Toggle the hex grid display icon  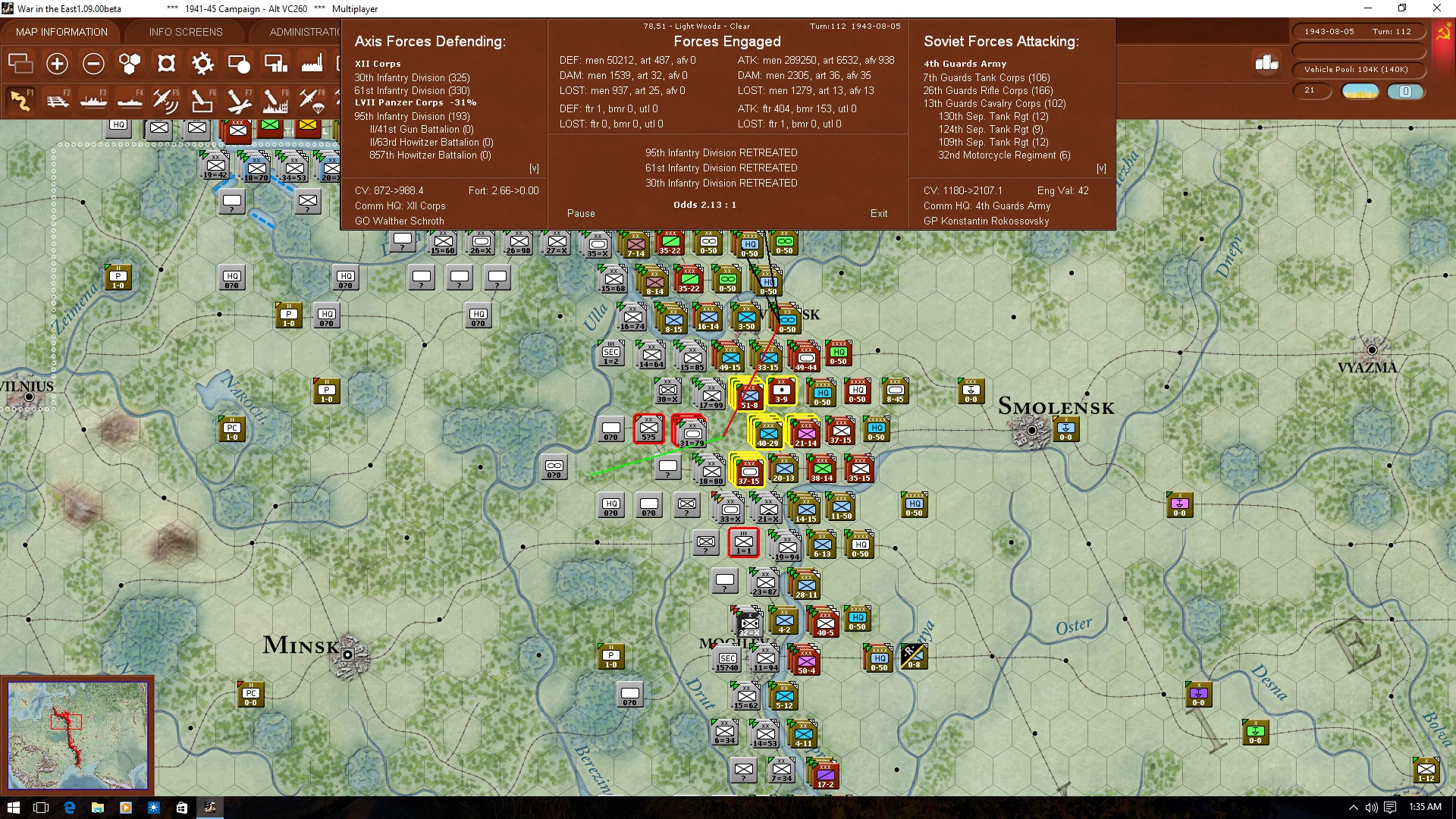tap(130, 64)
